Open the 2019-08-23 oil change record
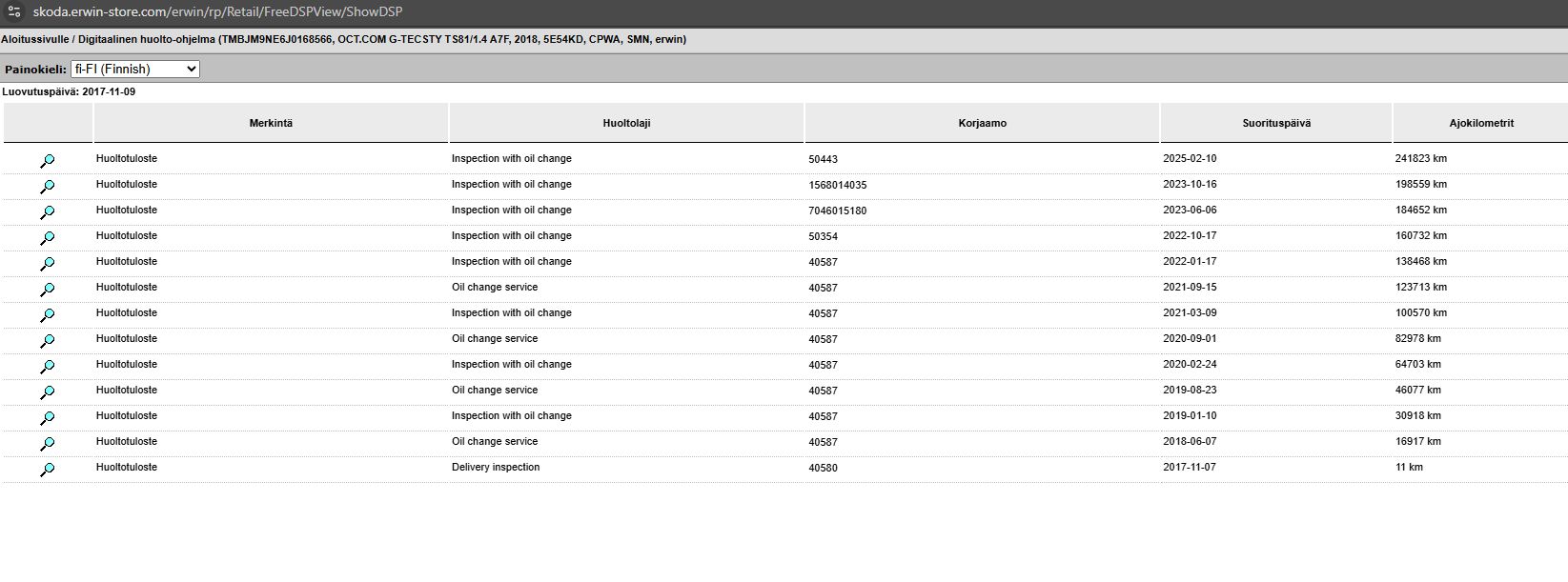 47,392
